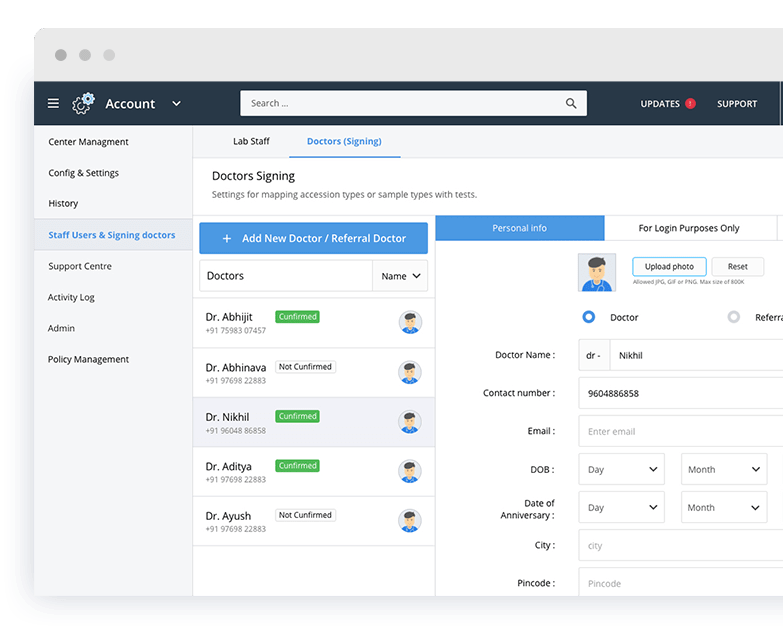Click Dr. Aditya's Cunfirmed badge

(x=297, y=465)
